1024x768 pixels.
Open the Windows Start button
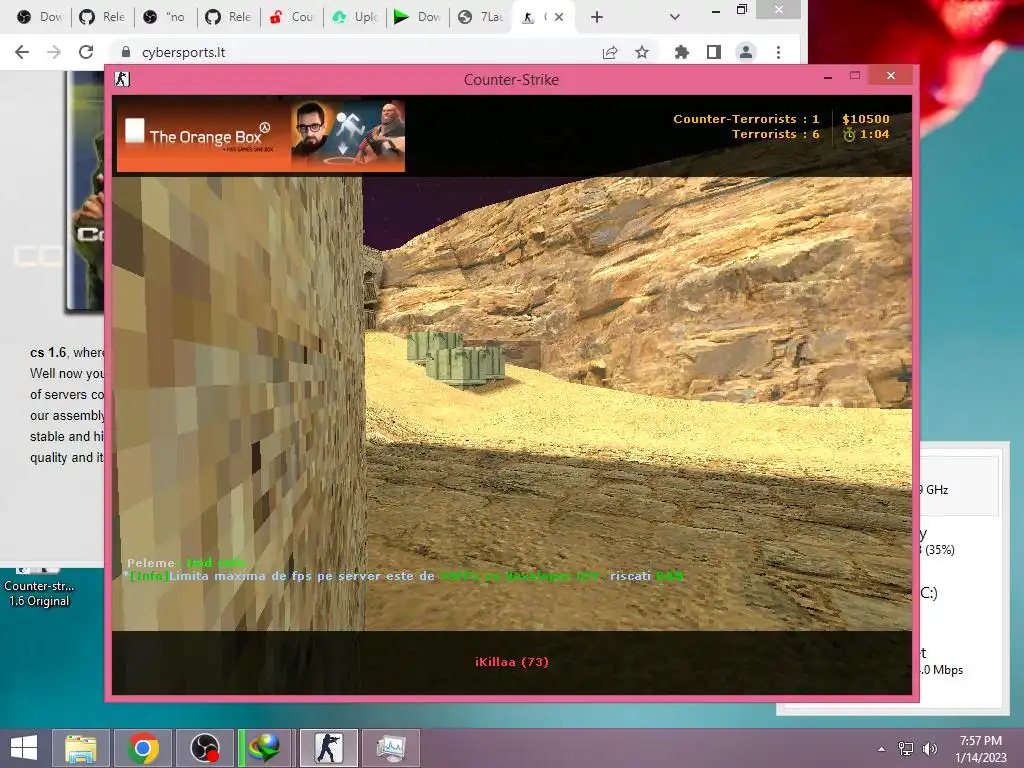[24, 748]
